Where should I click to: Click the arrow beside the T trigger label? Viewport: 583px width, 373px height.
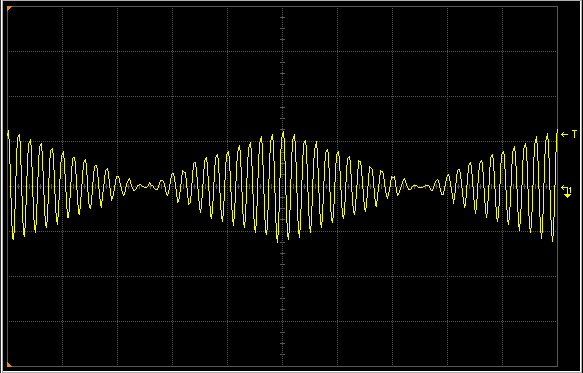coord(564,135)
